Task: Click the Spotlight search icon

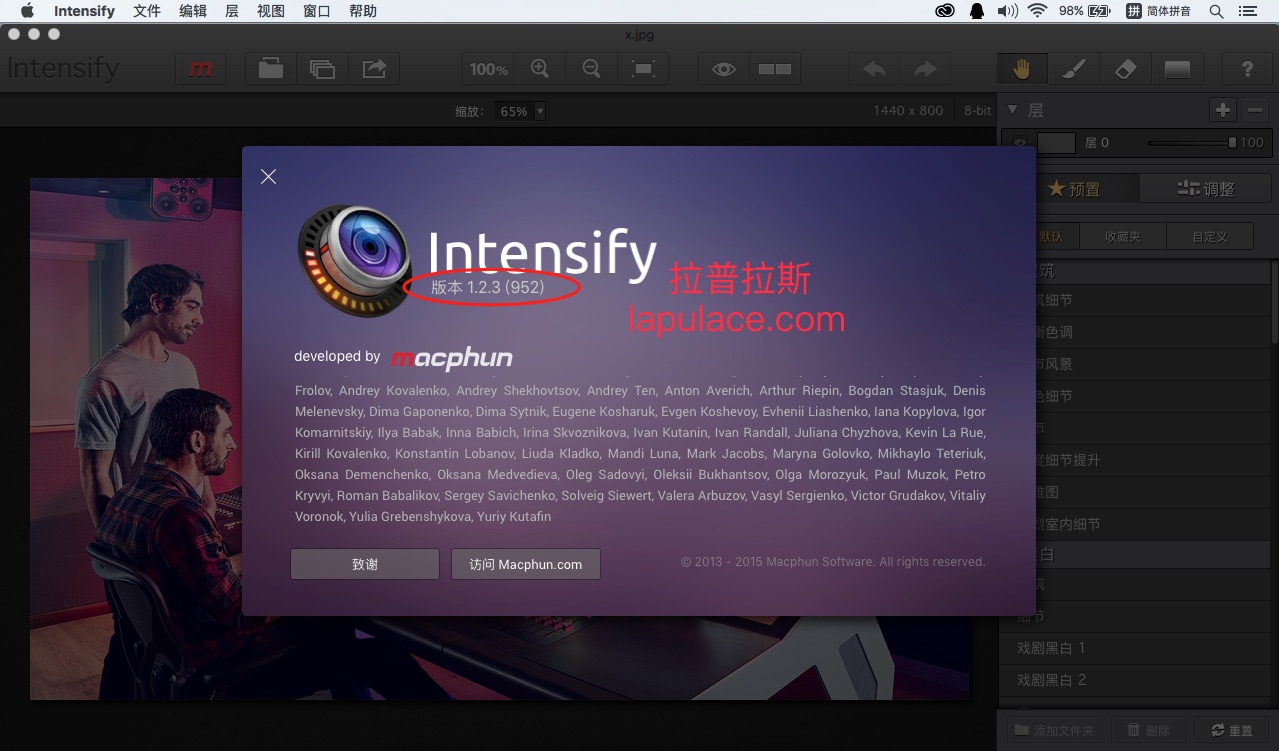Action: click(1216, 11)
